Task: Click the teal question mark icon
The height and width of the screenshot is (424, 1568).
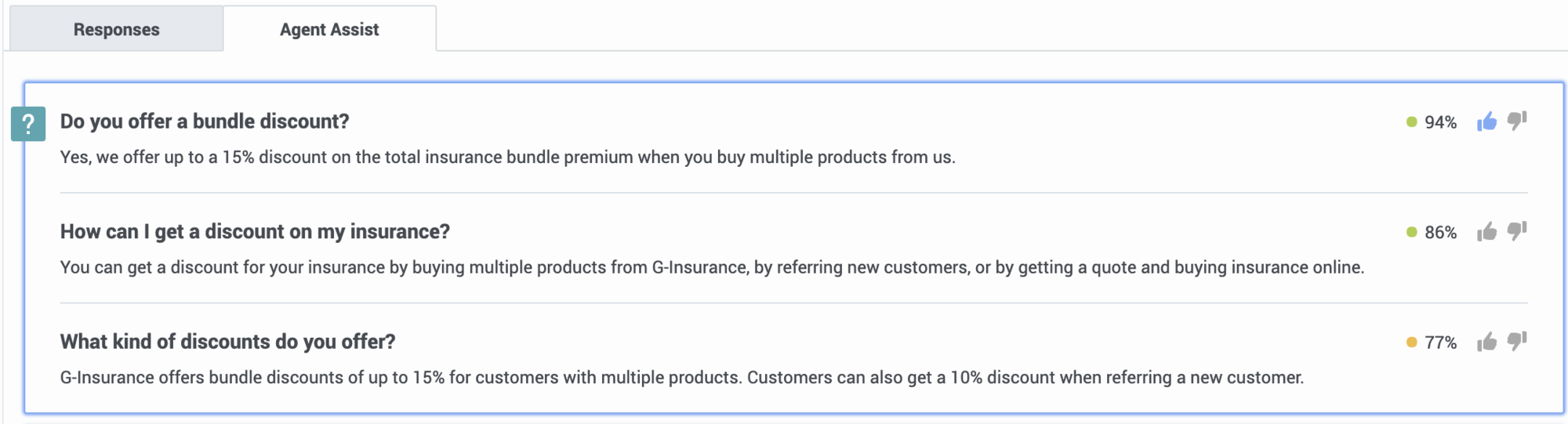Action: (28, 124)
